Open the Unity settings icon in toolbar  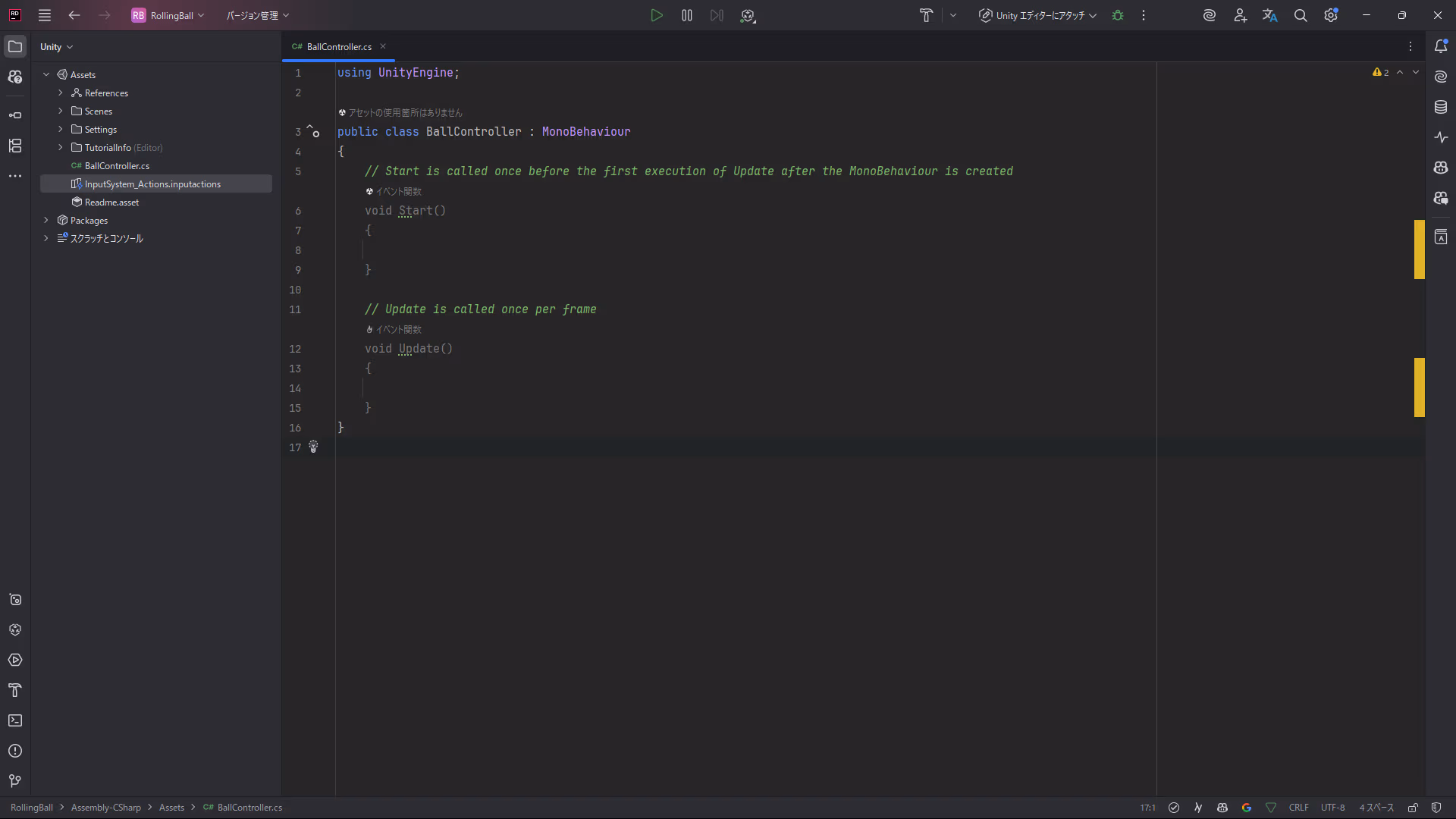pyautogui.click(x=748, y=15)
